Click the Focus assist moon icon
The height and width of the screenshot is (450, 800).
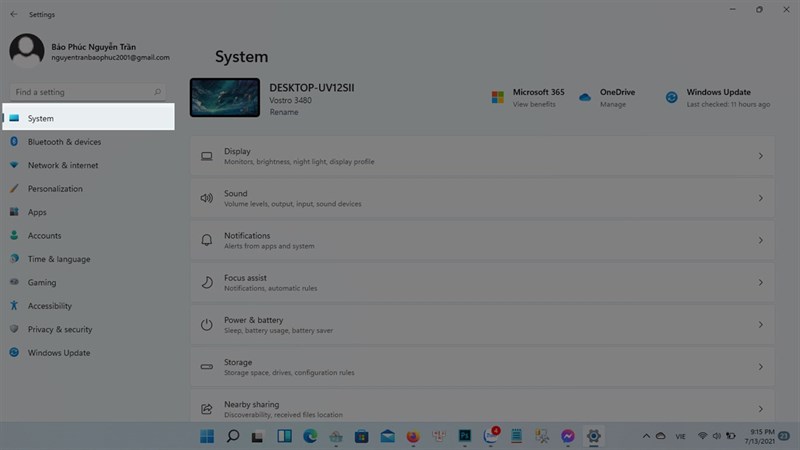click(x=207, y=282)
